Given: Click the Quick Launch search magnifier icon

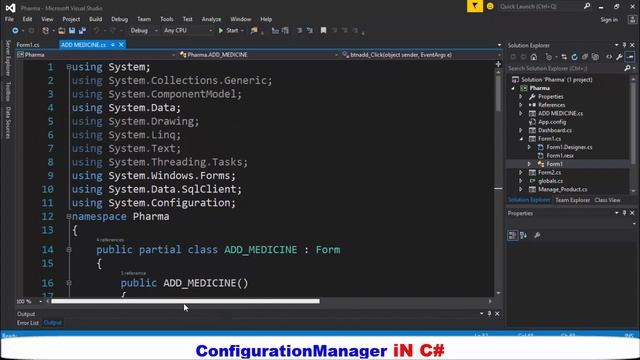Looking at the screenshot, I should tap(587, 6).
